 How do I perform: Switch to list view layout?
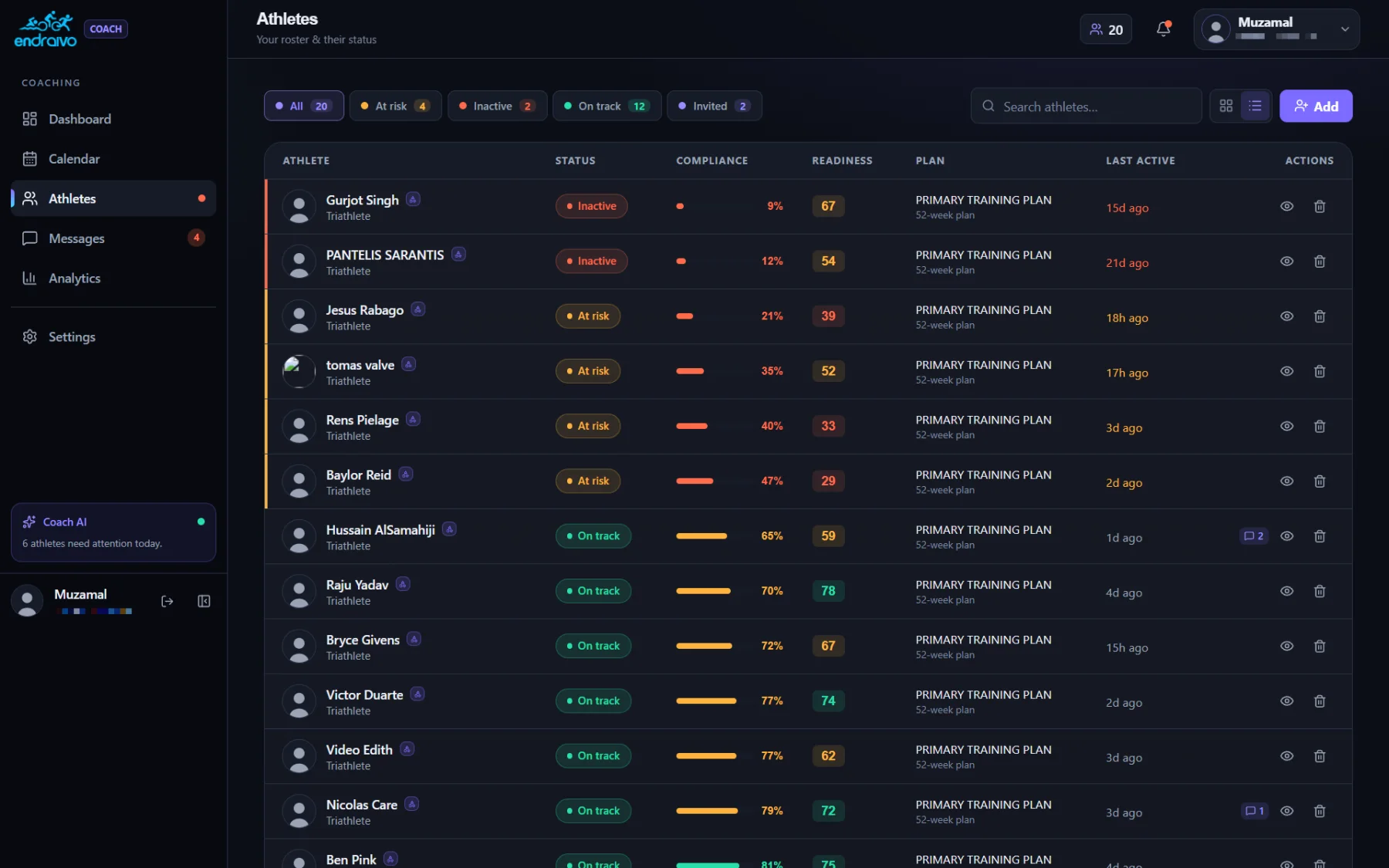tap(1256, 106)
